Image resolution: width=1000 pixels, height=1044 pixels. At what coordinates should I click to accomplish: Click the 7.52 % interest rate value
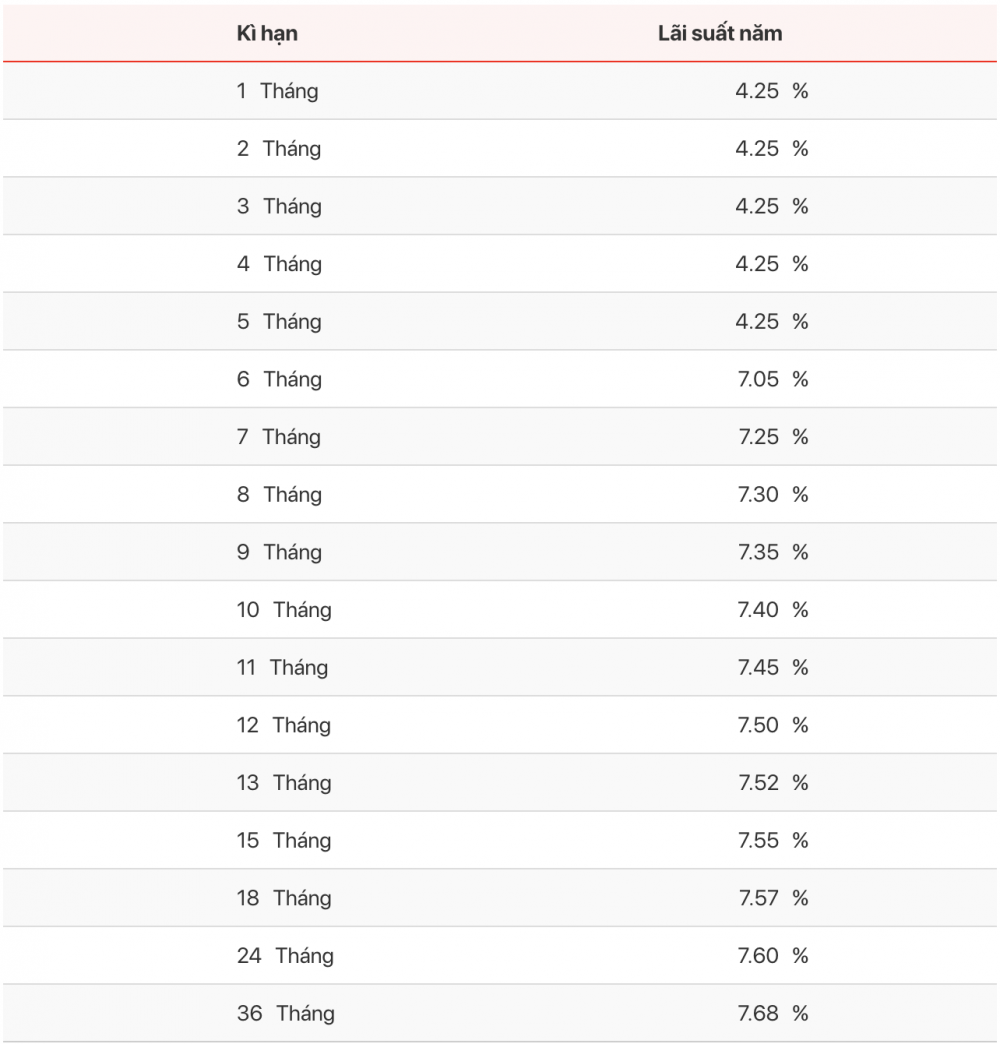[773, 782]
